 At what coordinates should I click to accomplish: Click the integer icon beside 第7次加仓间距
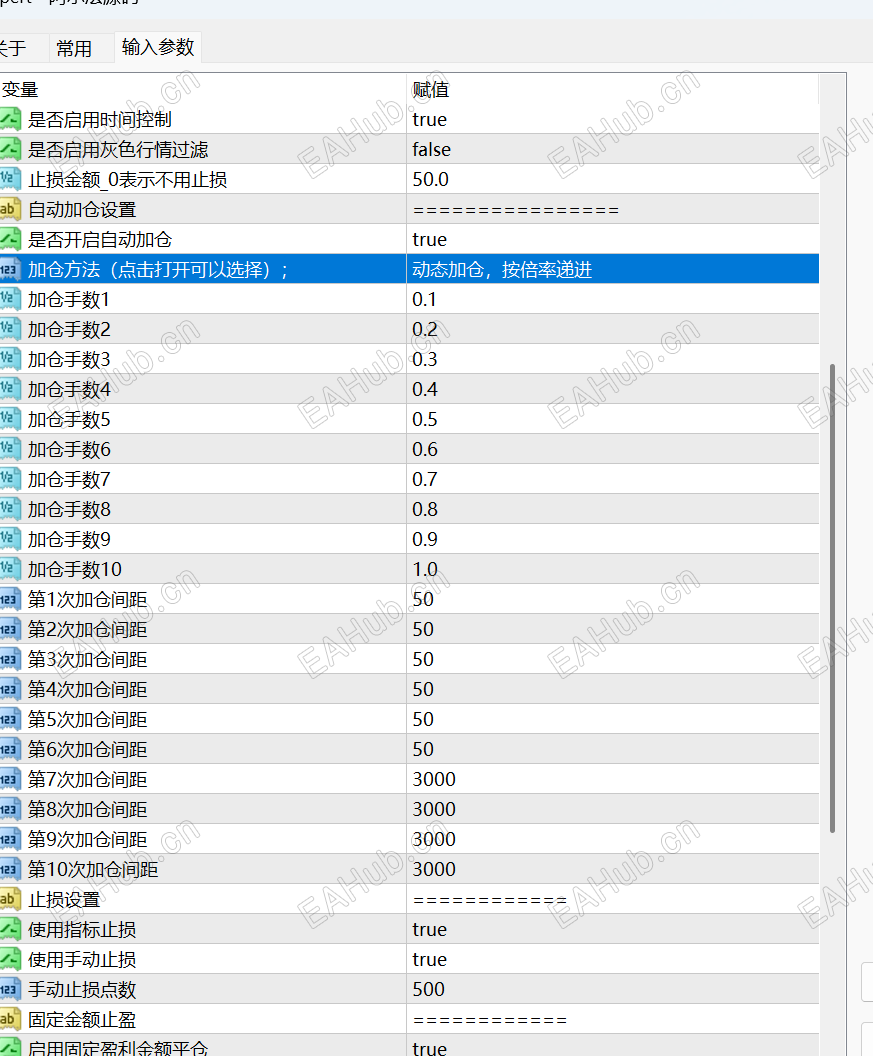coord(10,779)
